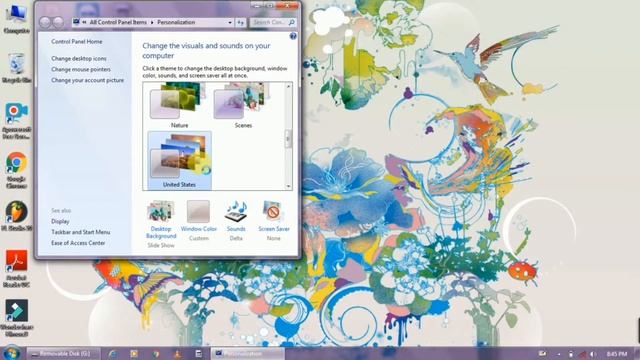Switch to Removable Disk (G:) taskbar button
Image resolution: width=640 pixels, height=360 pixels.
[63, 353]
